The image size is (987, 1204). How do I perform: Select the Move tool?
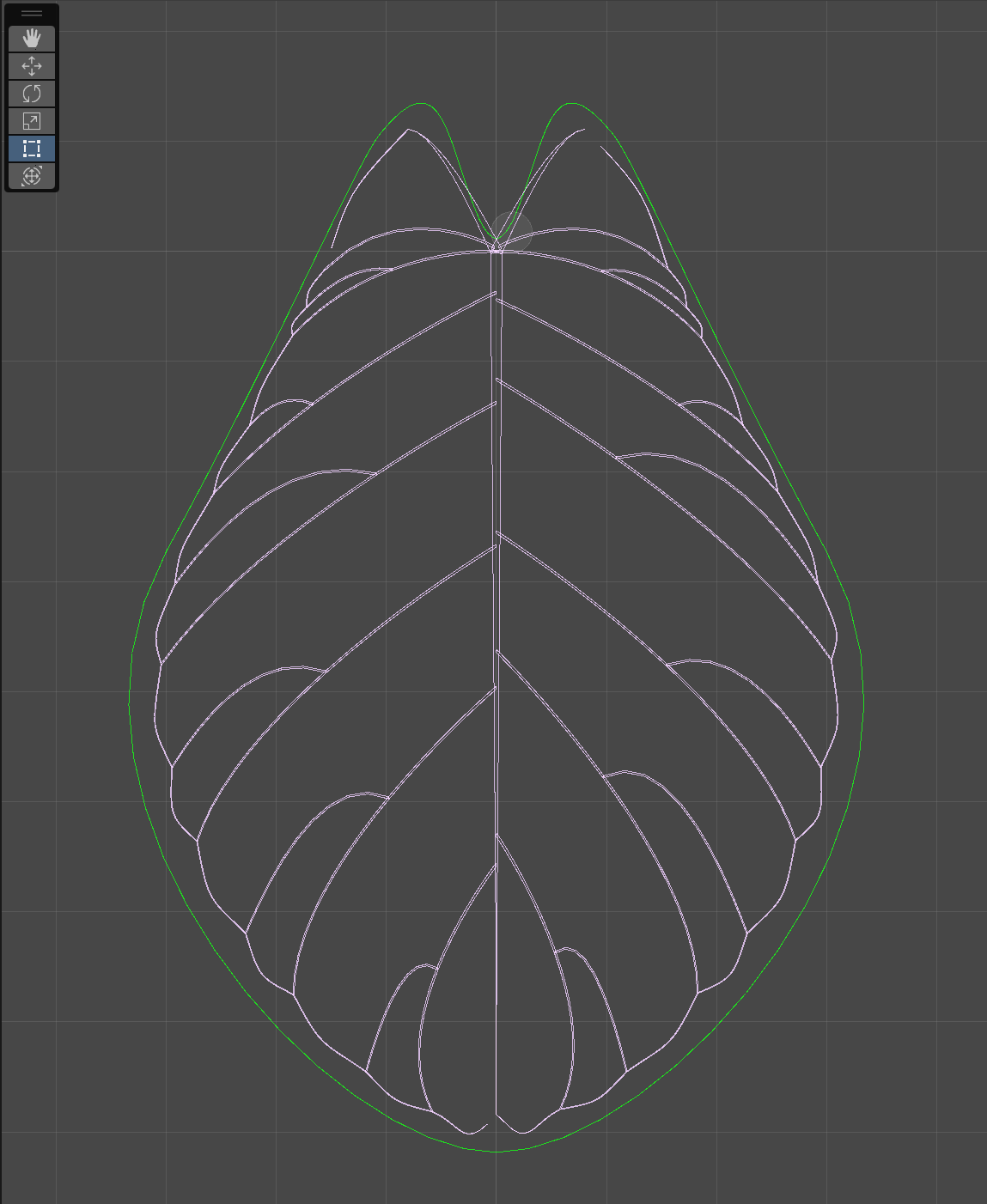click(32, 66)
